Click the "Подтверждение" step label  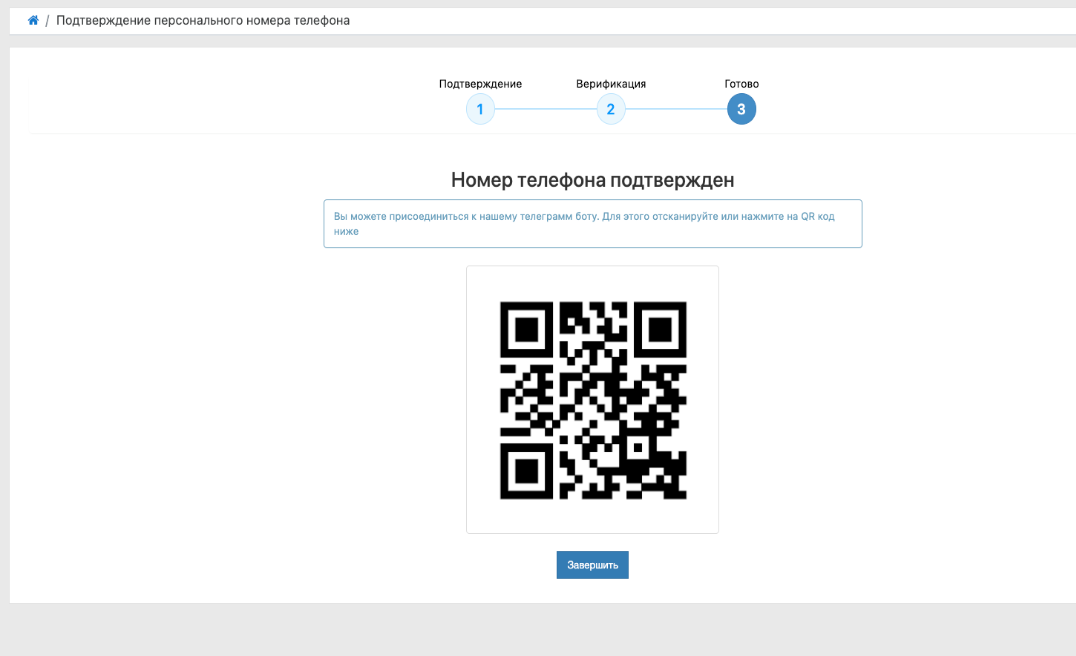(x=480, y=84)
